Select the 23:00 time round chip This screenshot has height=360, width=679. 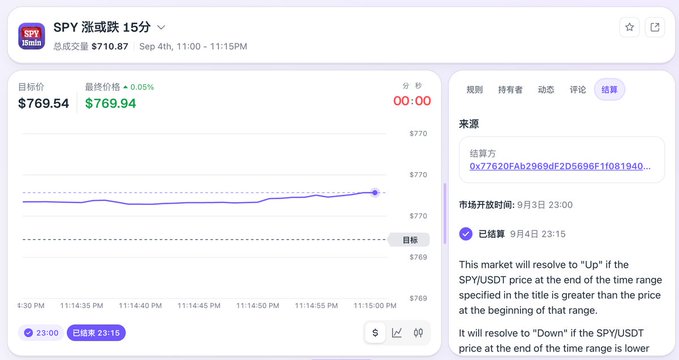pos(41,333)
